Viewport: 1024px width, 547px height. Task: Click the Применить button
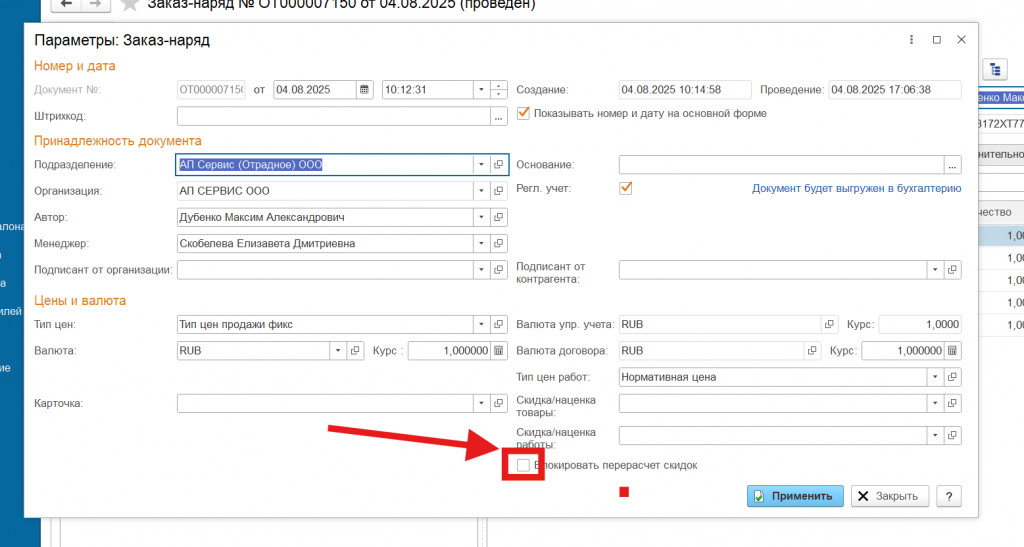tap(795, 496)
